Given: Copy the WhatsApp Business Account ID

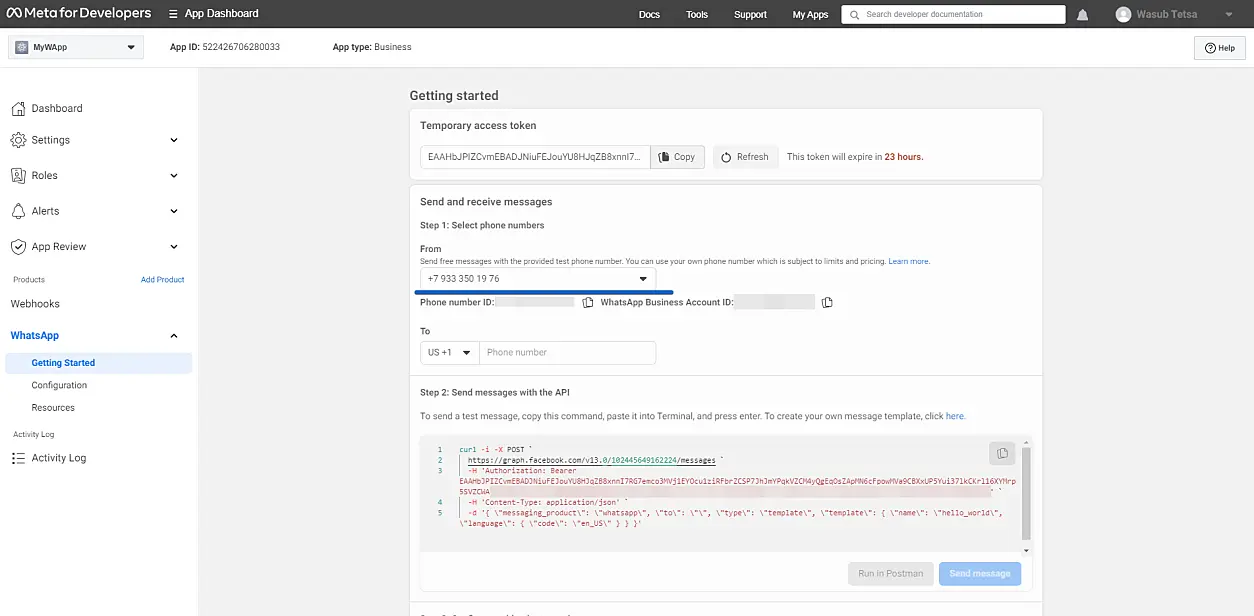Looking at the screenshot, I should click(827, 302).
